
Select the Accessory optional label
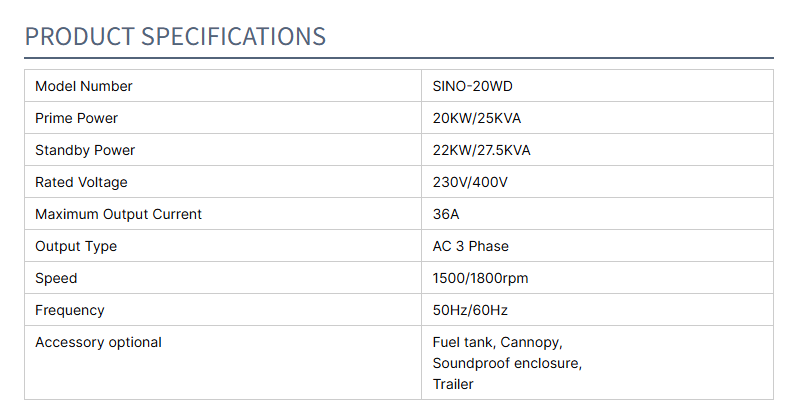(x=98, y=342)
